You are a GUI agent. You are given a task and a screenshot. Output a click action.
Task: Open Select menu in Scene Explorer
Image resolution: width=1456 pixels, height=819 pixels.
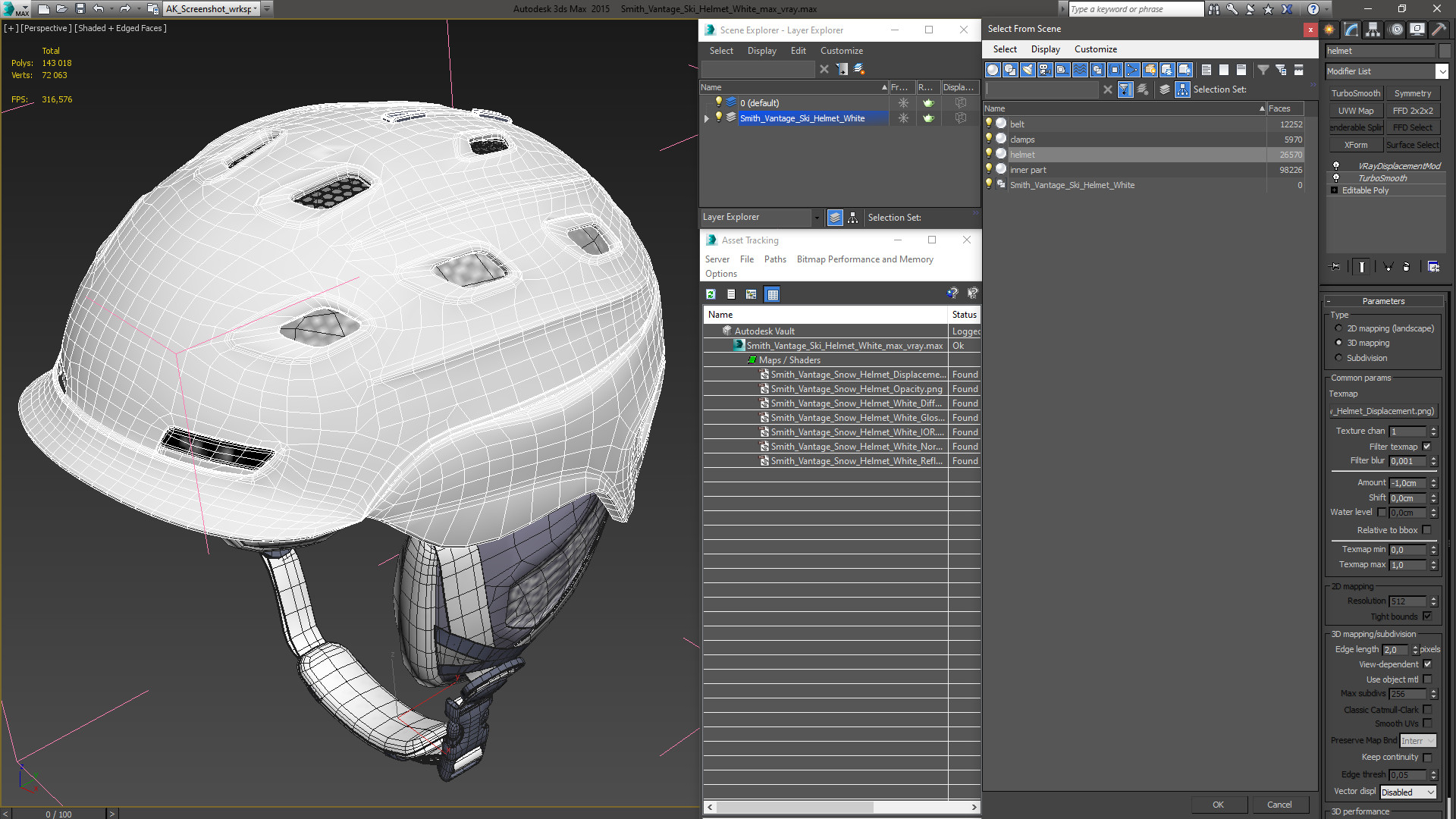tap(721, 51)
